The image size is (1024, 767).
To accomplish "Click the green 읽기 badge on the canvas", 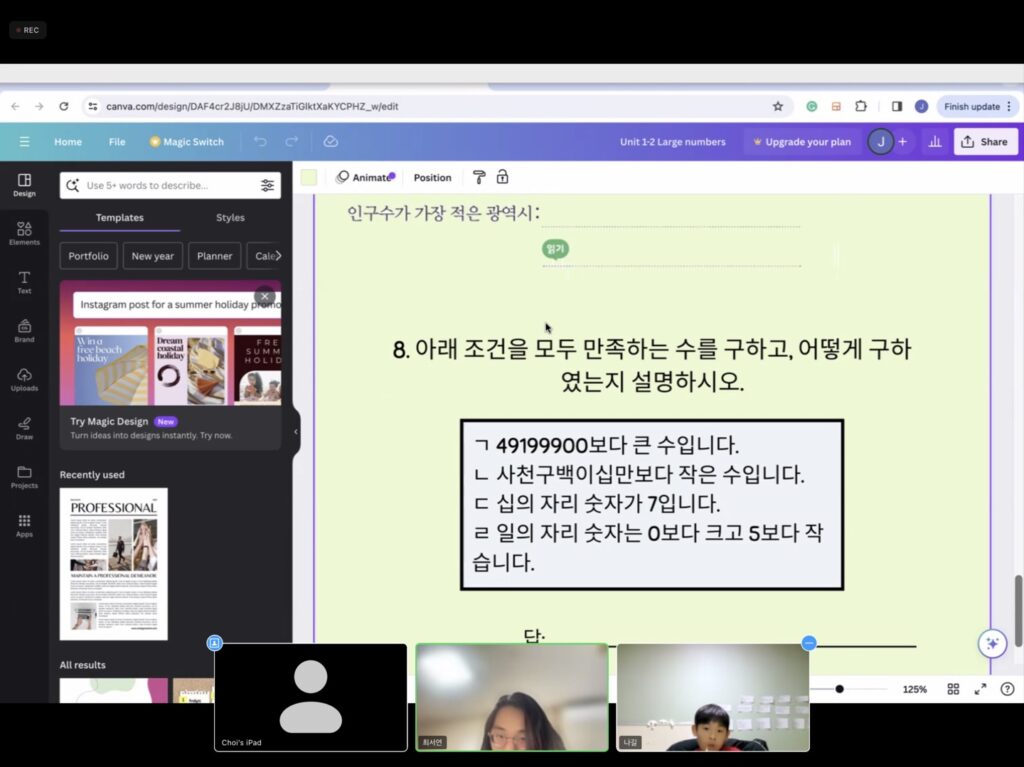I will pyautogui.click(x=555, y=249).
